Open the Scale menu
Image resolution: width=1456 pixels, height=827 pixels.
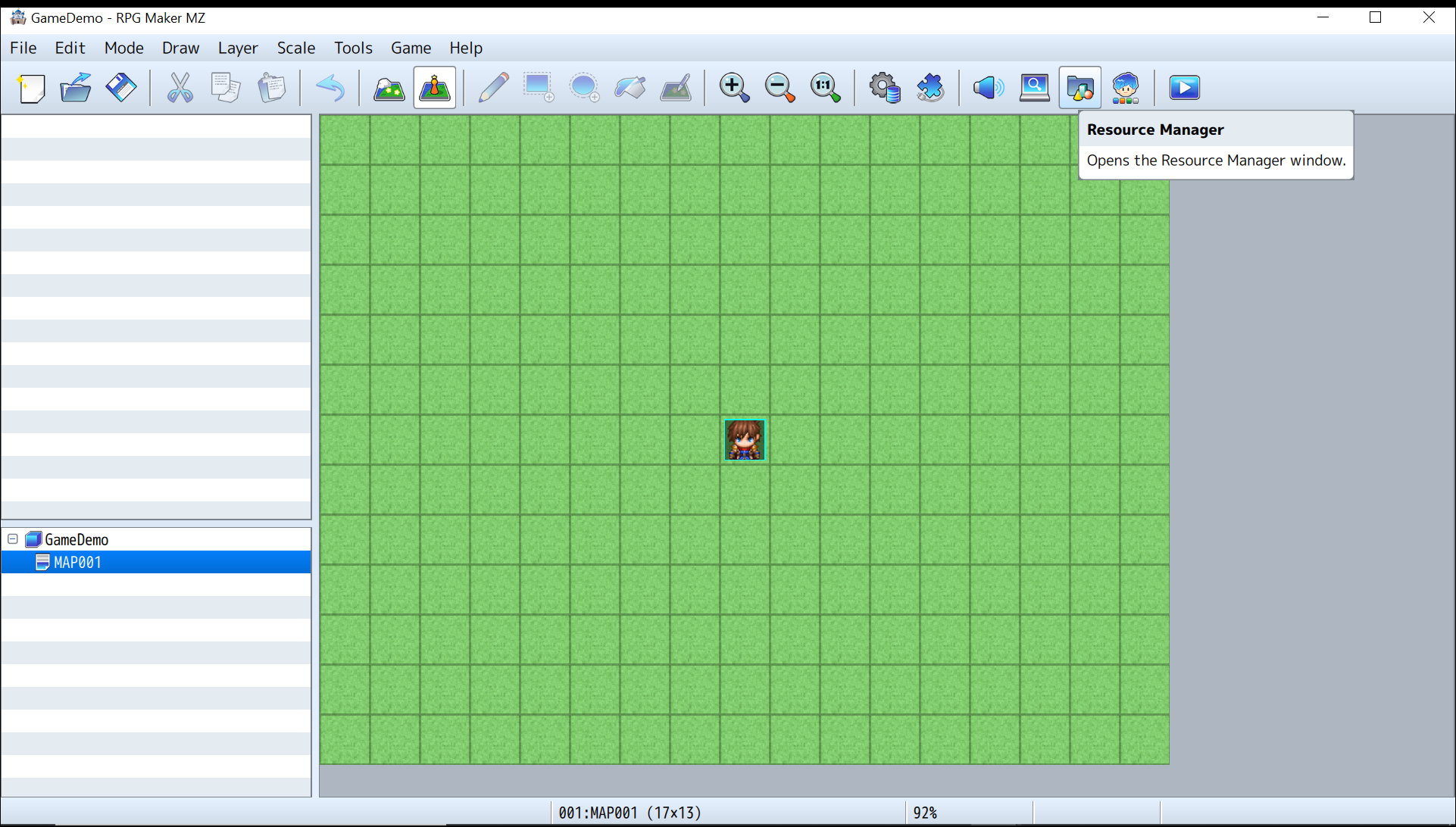coord(295,48)
